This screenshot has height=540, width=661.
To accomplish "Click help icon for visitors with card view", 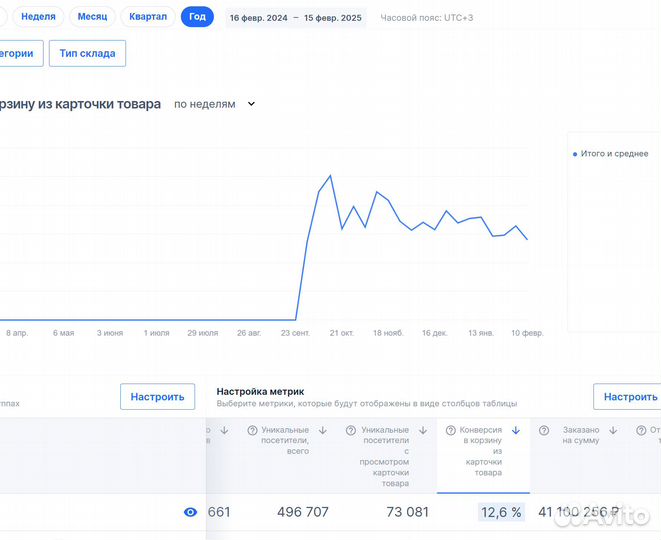I will 351,430.
